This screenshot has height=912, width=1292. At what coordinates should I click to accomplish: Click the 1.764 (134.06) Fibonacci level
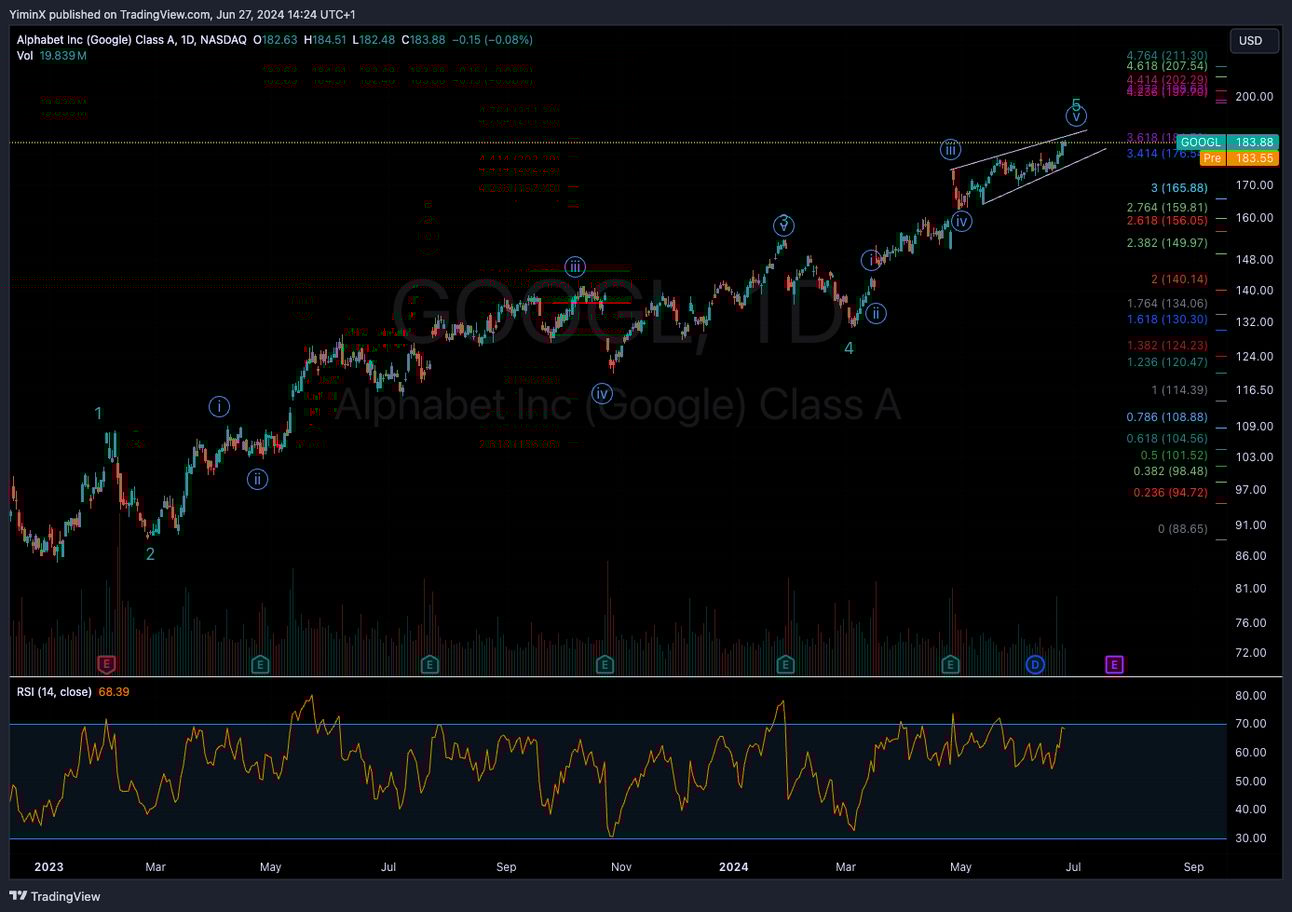1167,303
